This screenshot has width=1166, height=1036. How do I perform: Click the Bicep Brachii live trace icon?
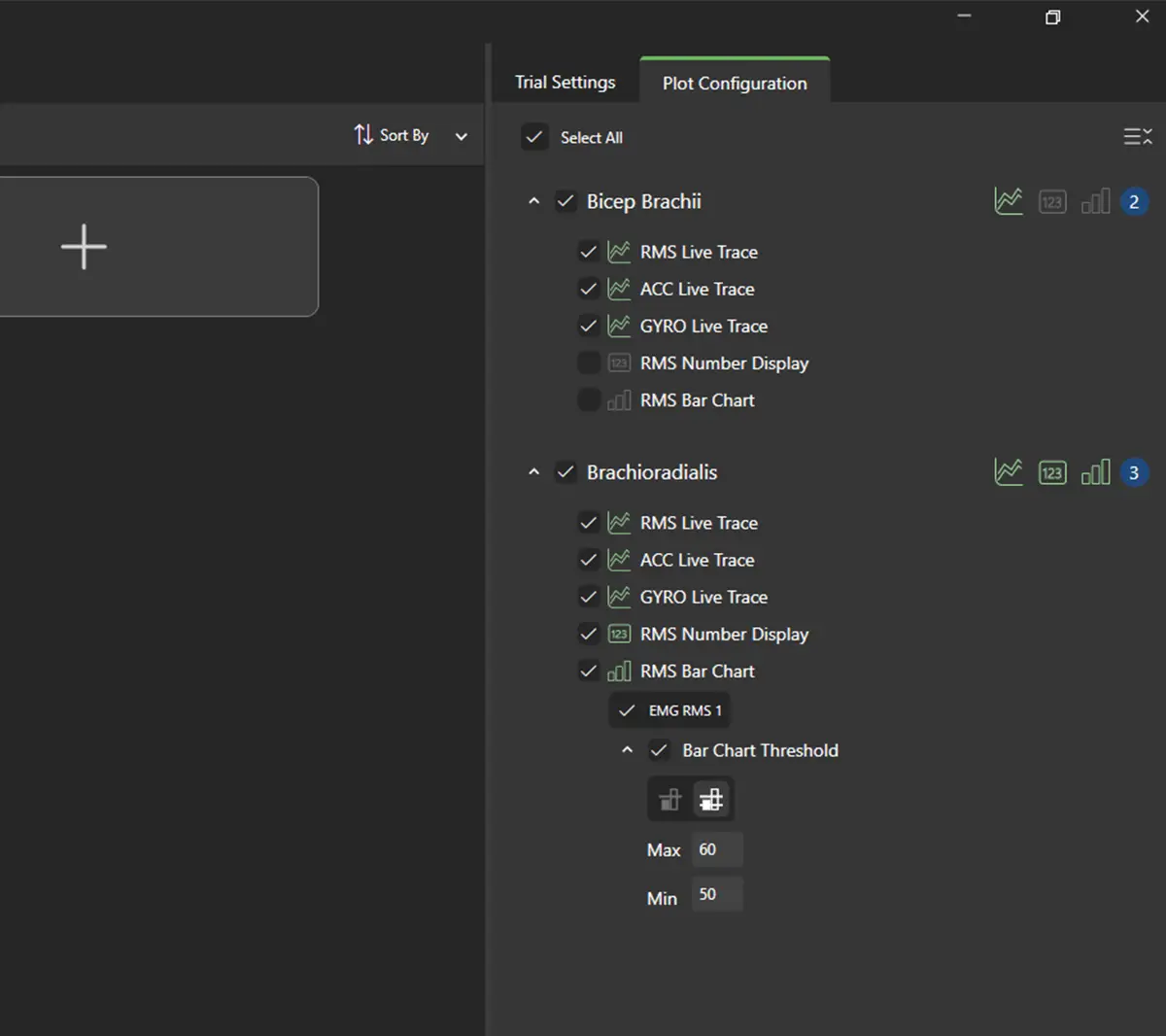pos(1009,201)
